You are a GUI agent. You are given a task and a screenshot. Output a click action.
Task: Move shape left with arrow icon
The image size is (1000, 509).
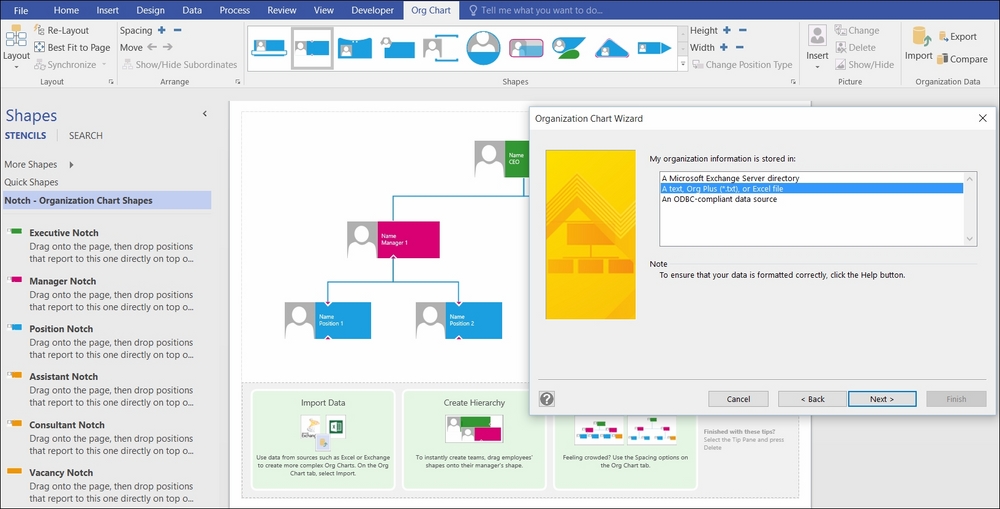152,47
